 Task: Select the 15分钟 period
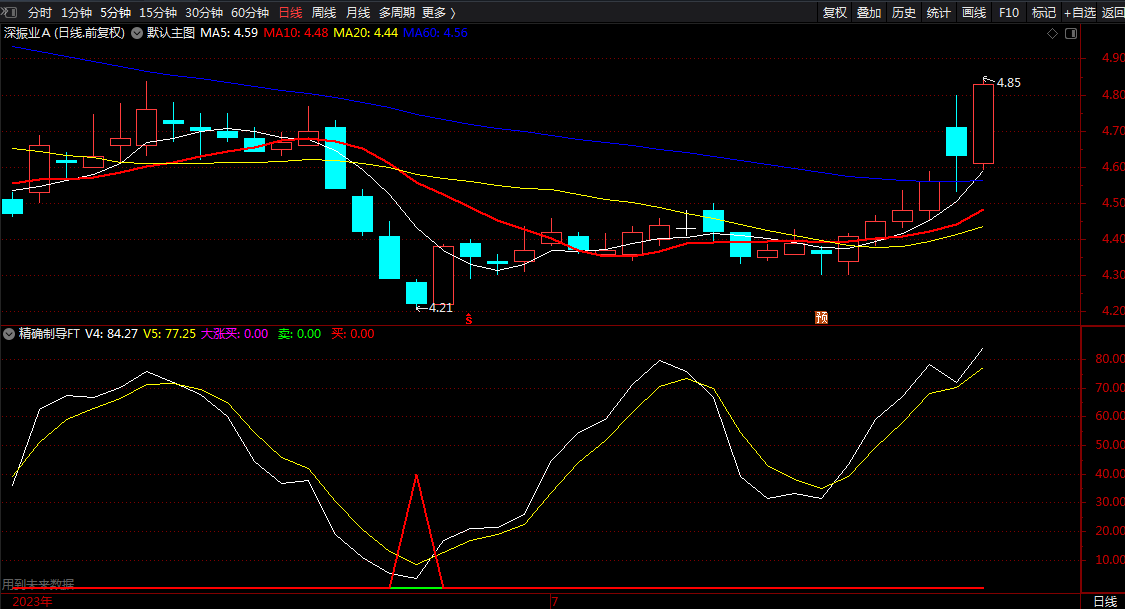(158, 13)
